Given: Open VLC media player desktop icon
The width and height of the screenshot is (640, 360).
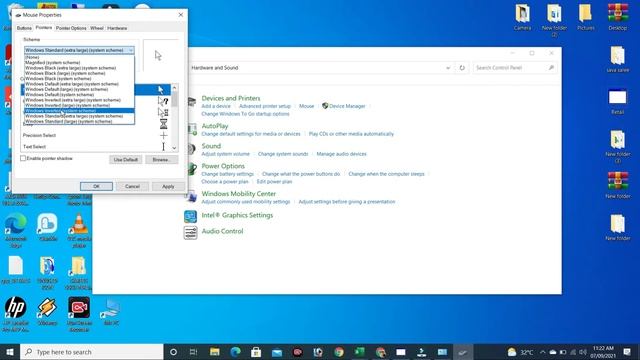Looking at the screenshot, I should 79,231.
